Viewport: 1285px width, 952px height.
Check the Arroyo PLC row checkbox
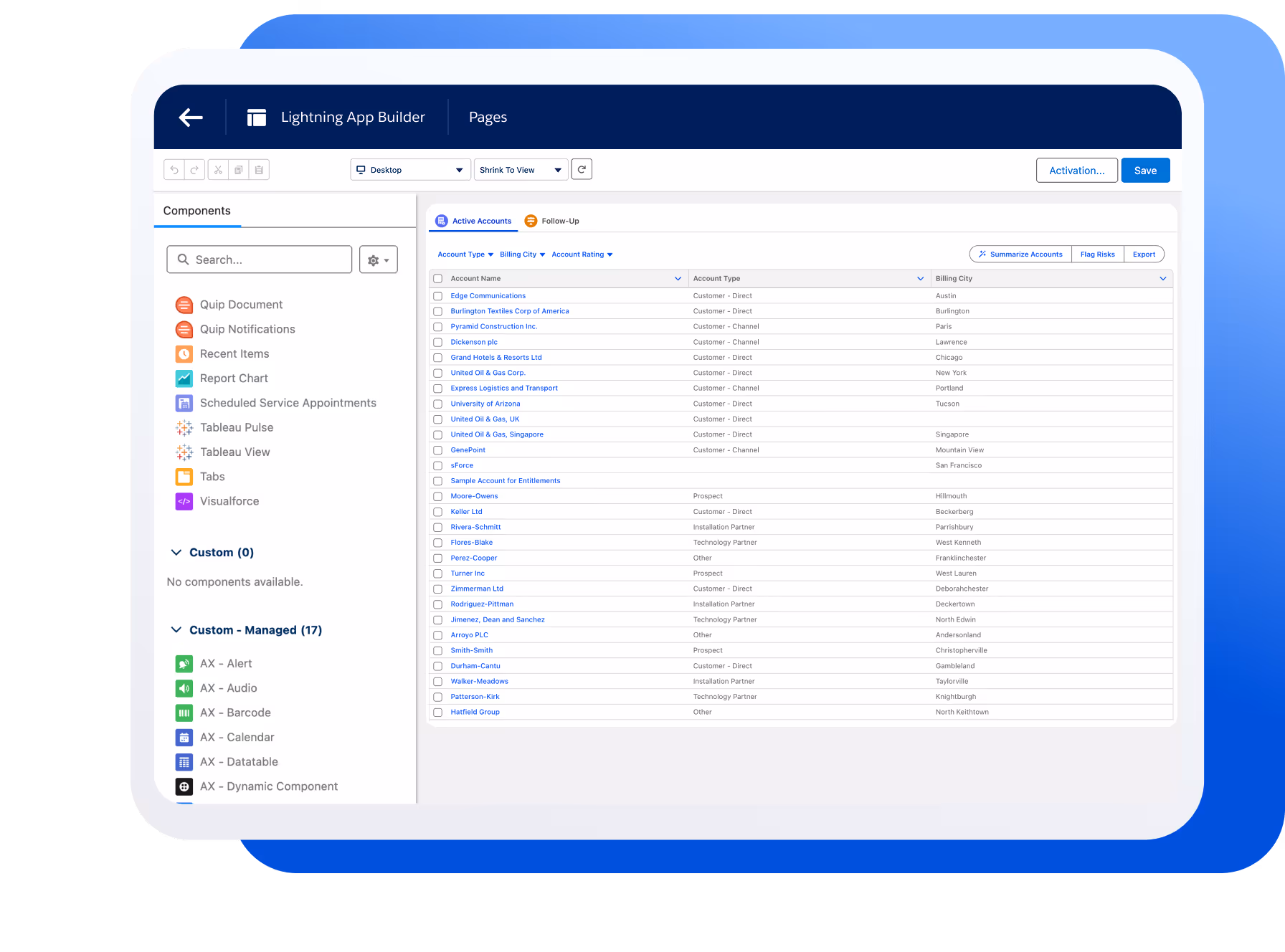tap(437, 635)
